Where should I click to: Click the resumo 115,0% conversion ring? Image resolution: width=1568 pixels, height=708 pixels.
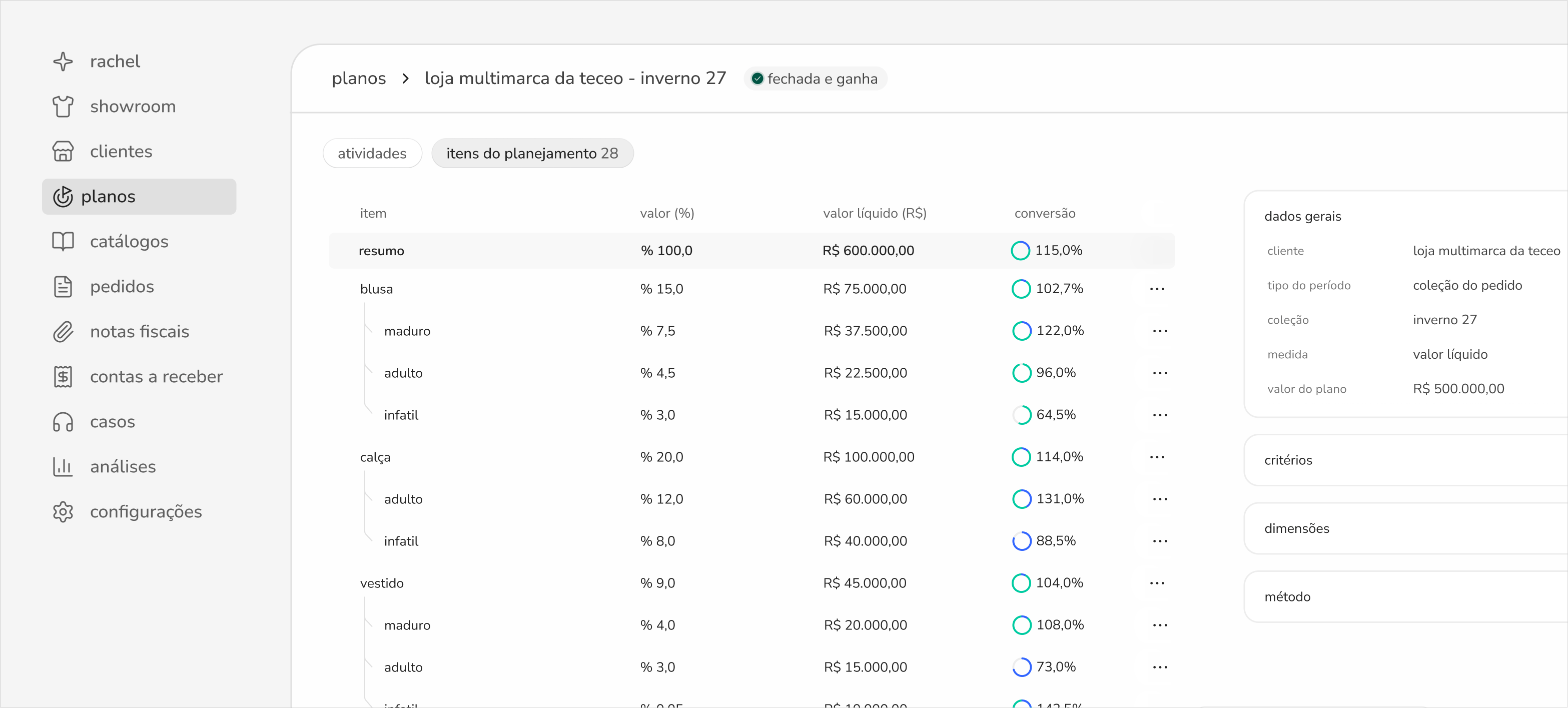pyautogui.click(x=1020, y=251)
